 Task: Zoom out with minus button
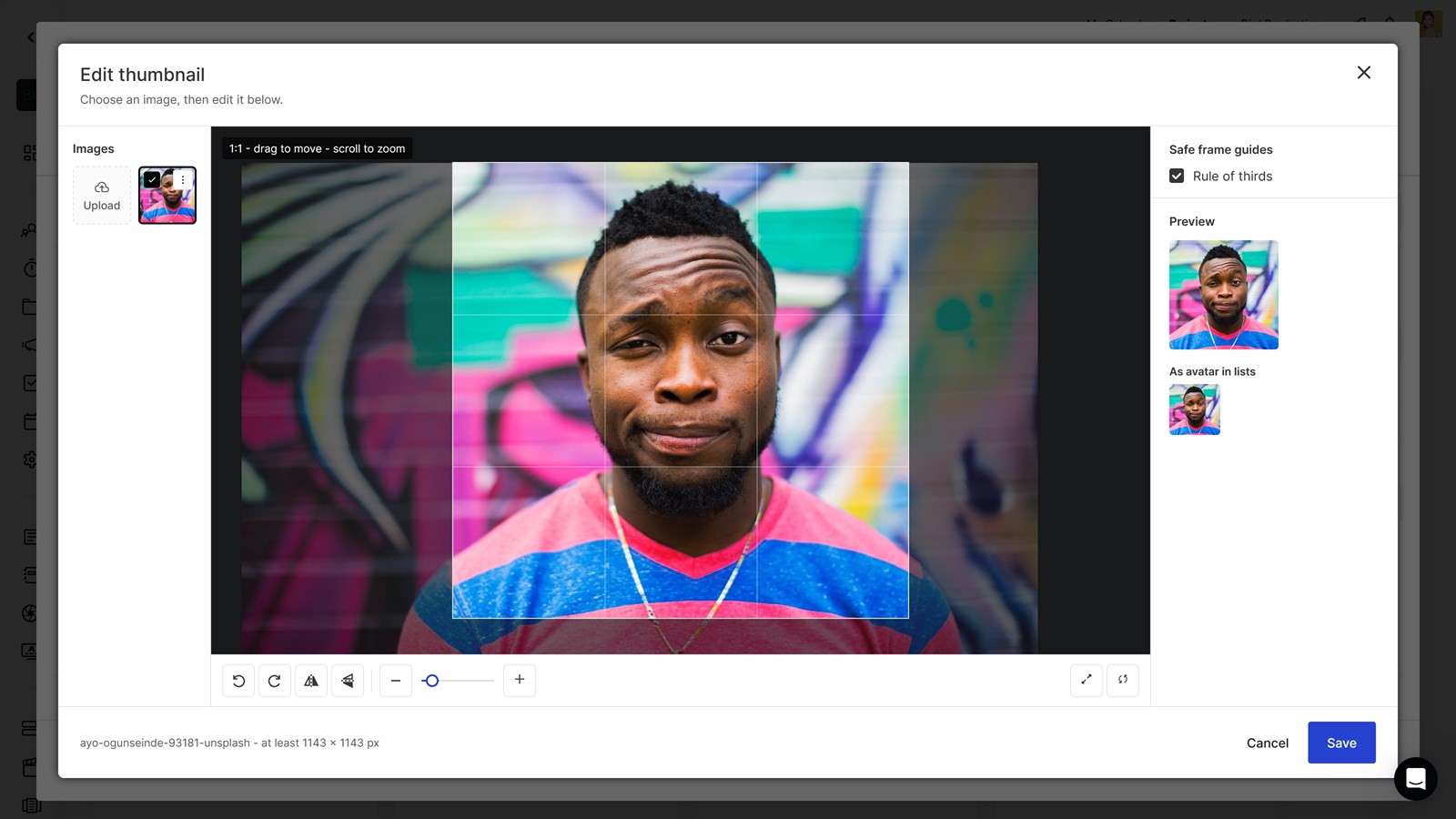[396, 681]
